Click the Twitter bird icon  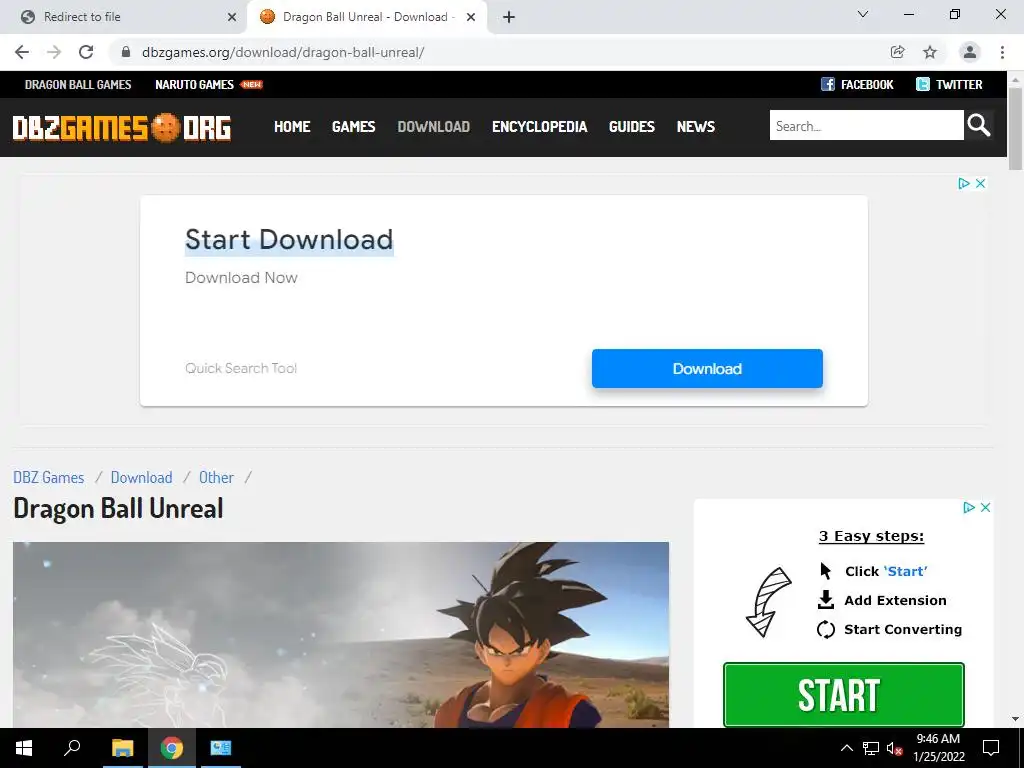click(923, 84)
